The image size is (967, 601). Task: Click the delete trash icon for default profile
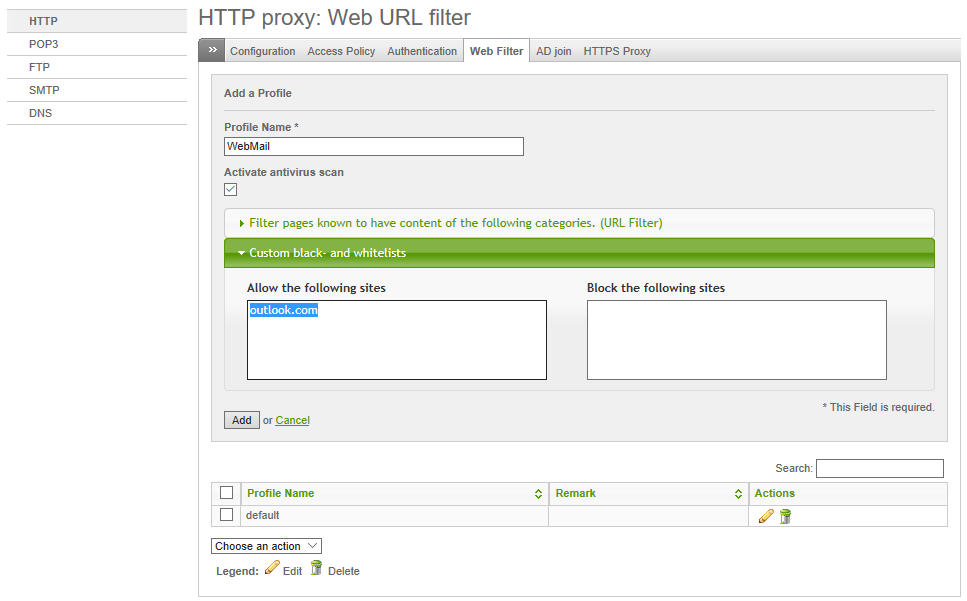tap(785, 516)
